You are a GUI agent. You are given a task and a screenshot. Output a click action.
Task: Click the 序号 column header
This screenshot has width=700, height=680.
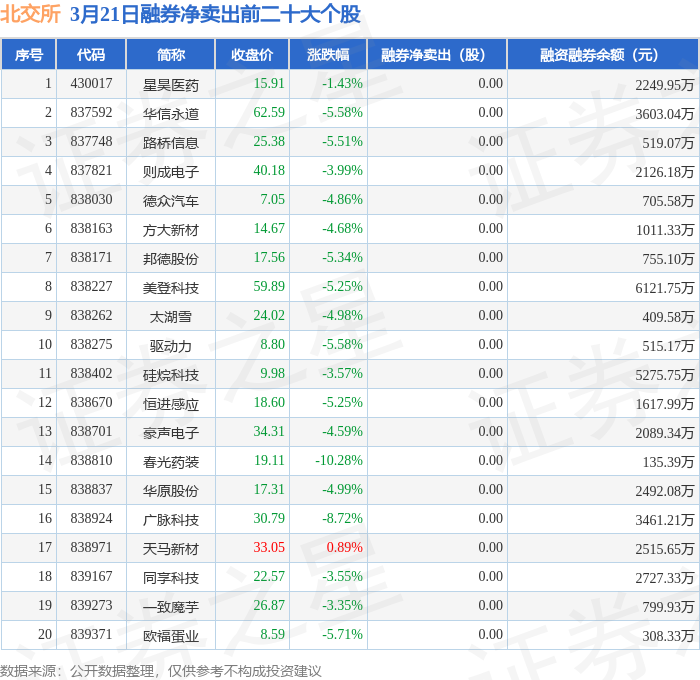pyautogui.click(x=29, y=55)
